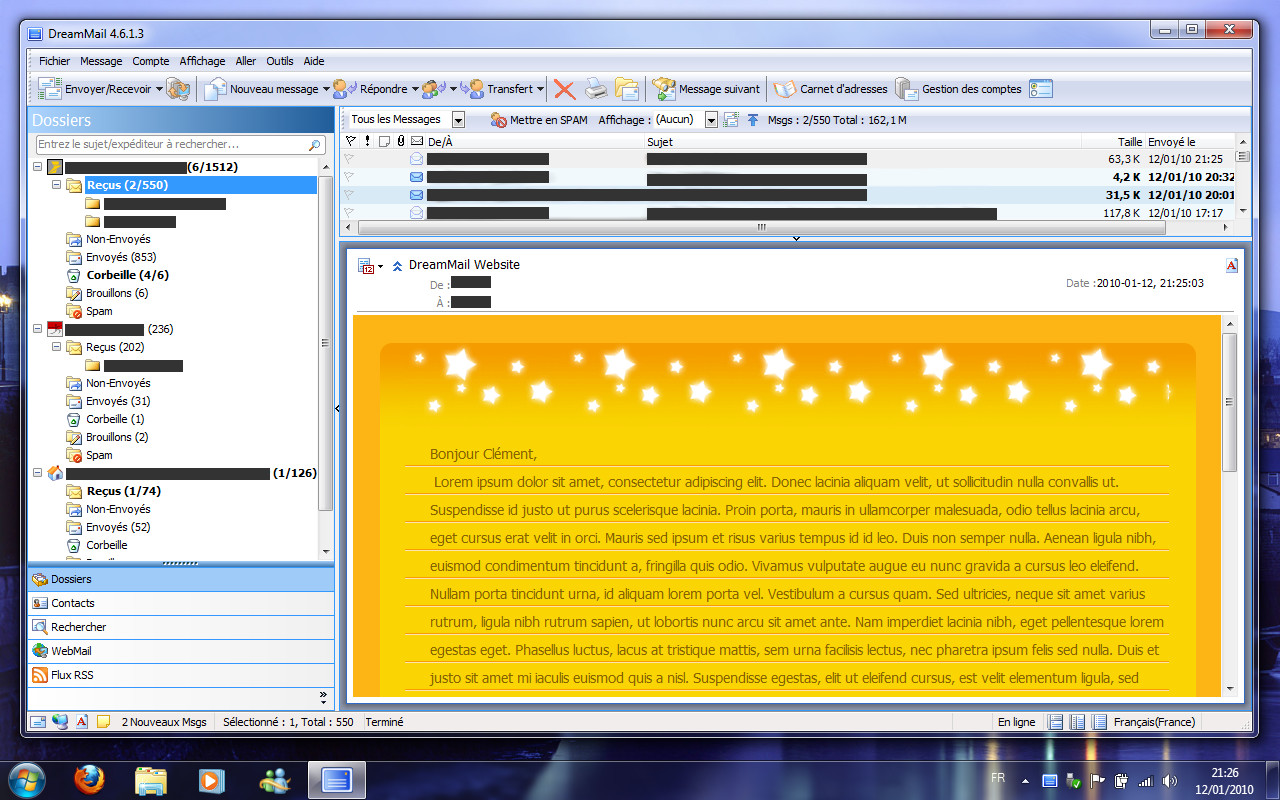This screenshot has height=800, width=1280.
Task: Click the Répondre toolbar button
Action: pyautogui.click(x=370, y=89)
